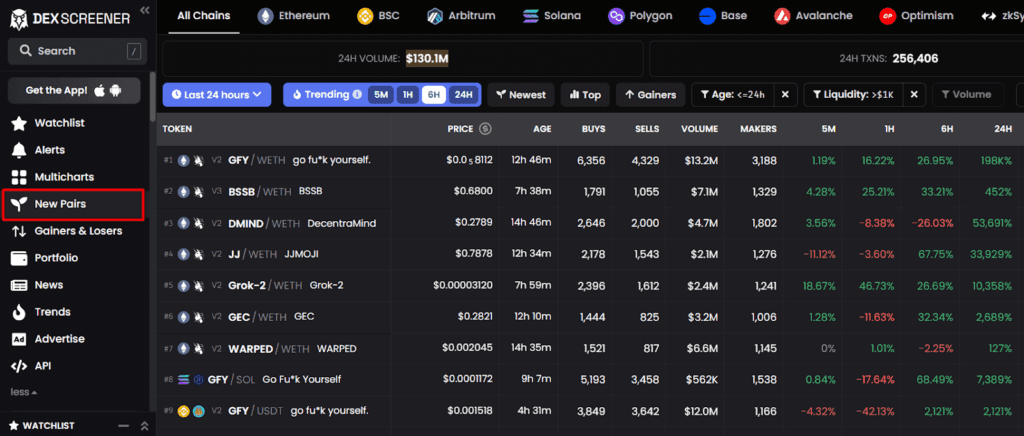Image resolution: width=1024 pixels, height=436 pixels.
Task: Click the Gainers button
Action: point(650,95)
